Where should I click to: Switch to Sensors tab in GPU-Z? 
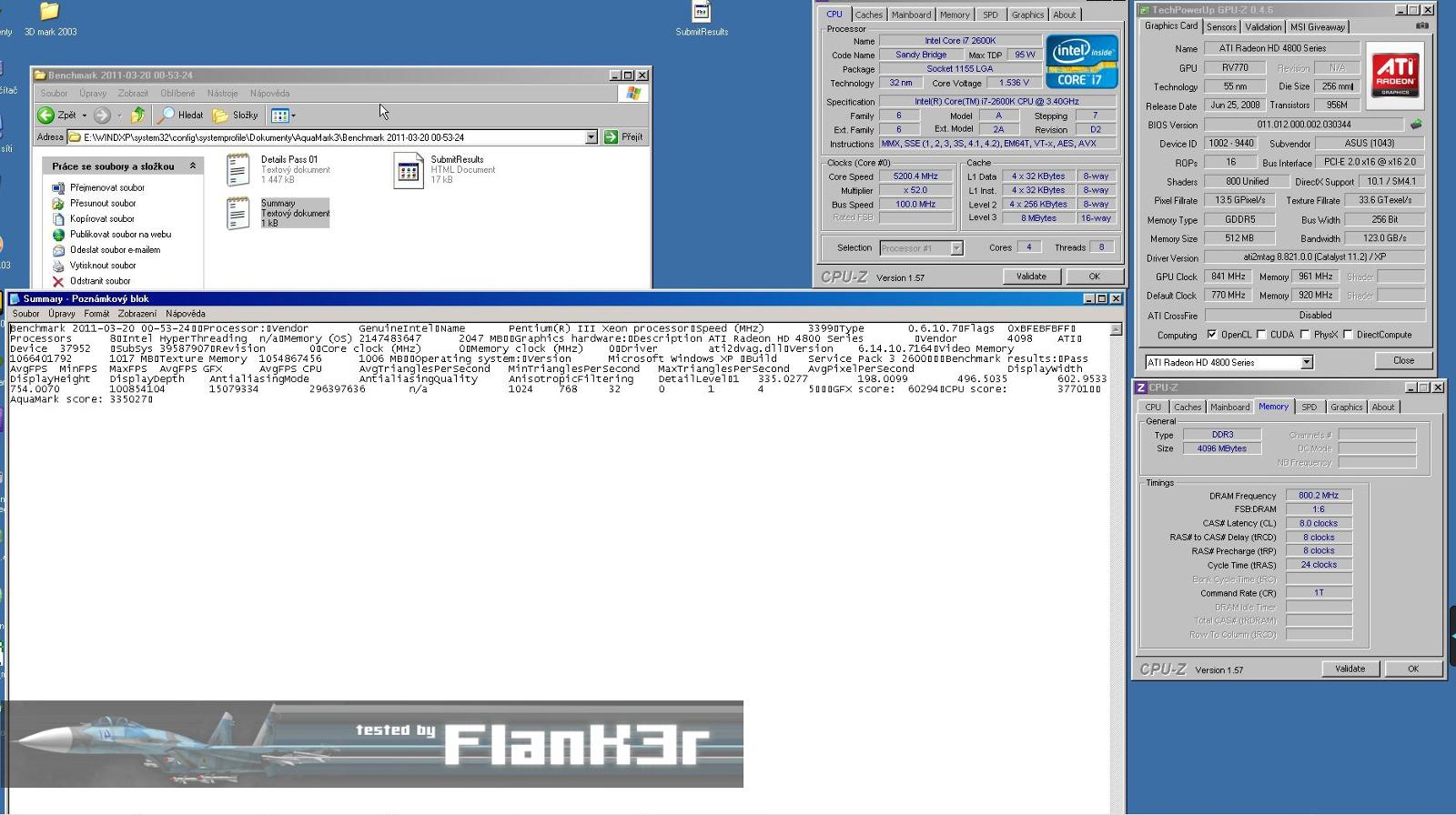1221,27
